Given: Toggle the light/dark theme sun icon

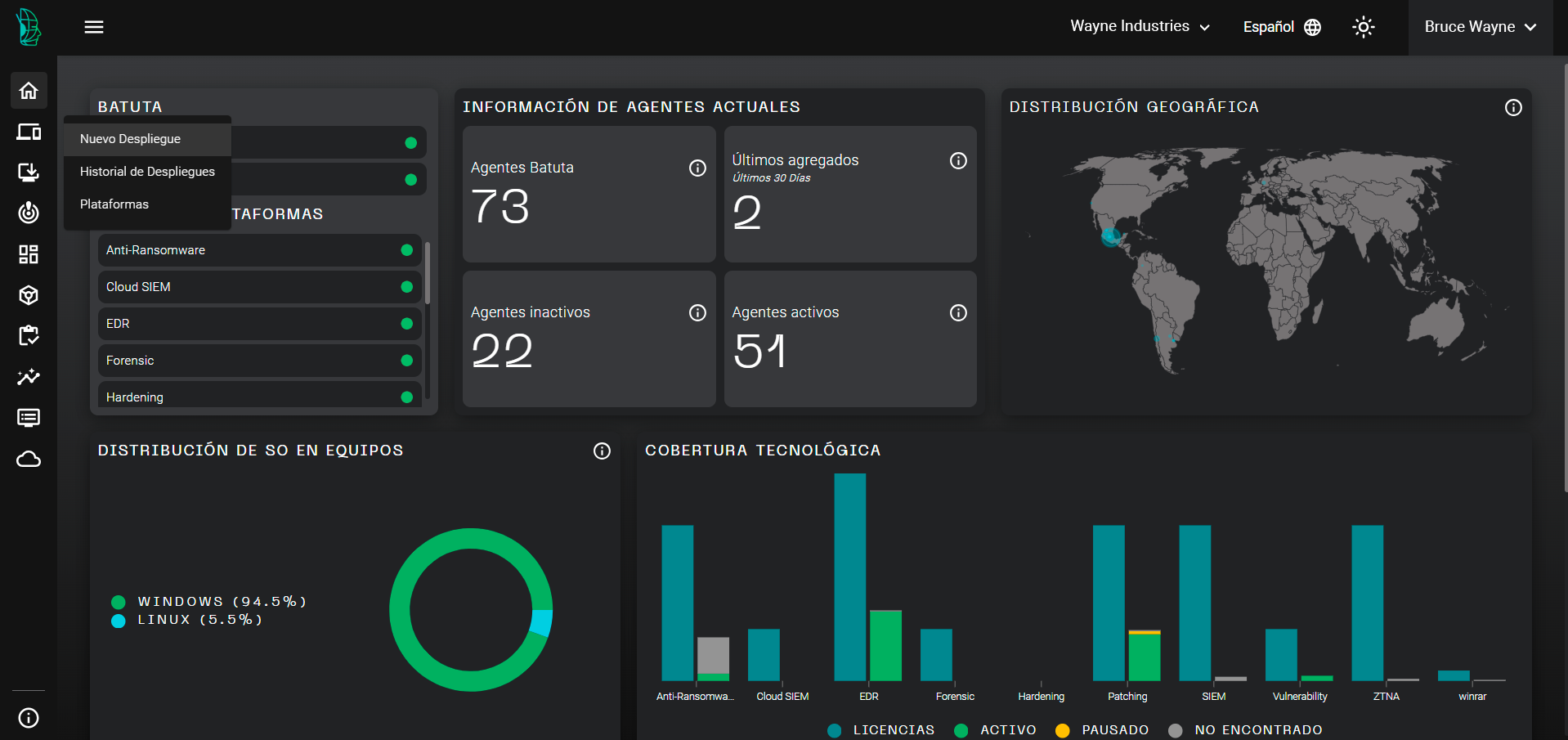Looking at the screenshot, I should click(1363, 27).
